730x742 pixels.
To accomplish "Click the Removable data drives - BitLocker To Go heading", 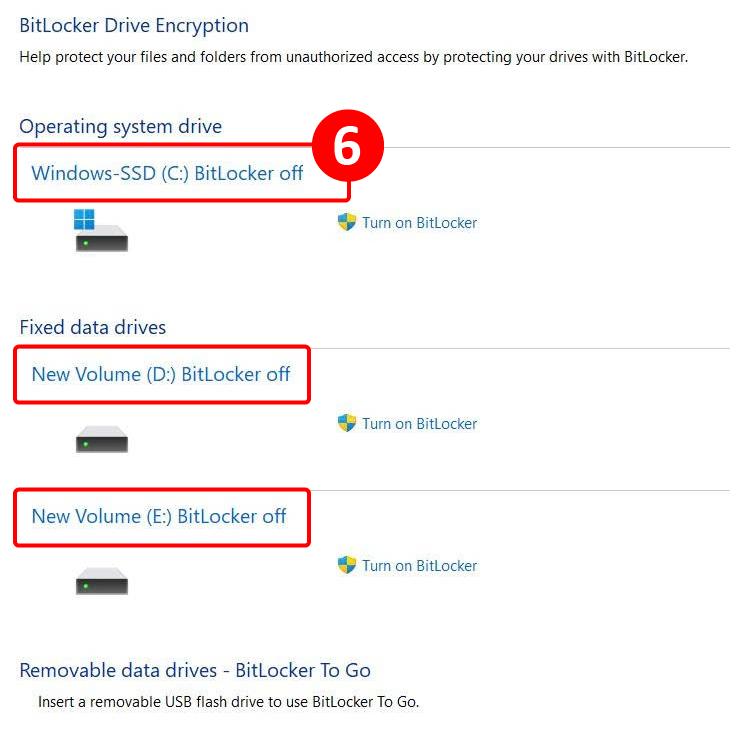I will coord(195,670).
